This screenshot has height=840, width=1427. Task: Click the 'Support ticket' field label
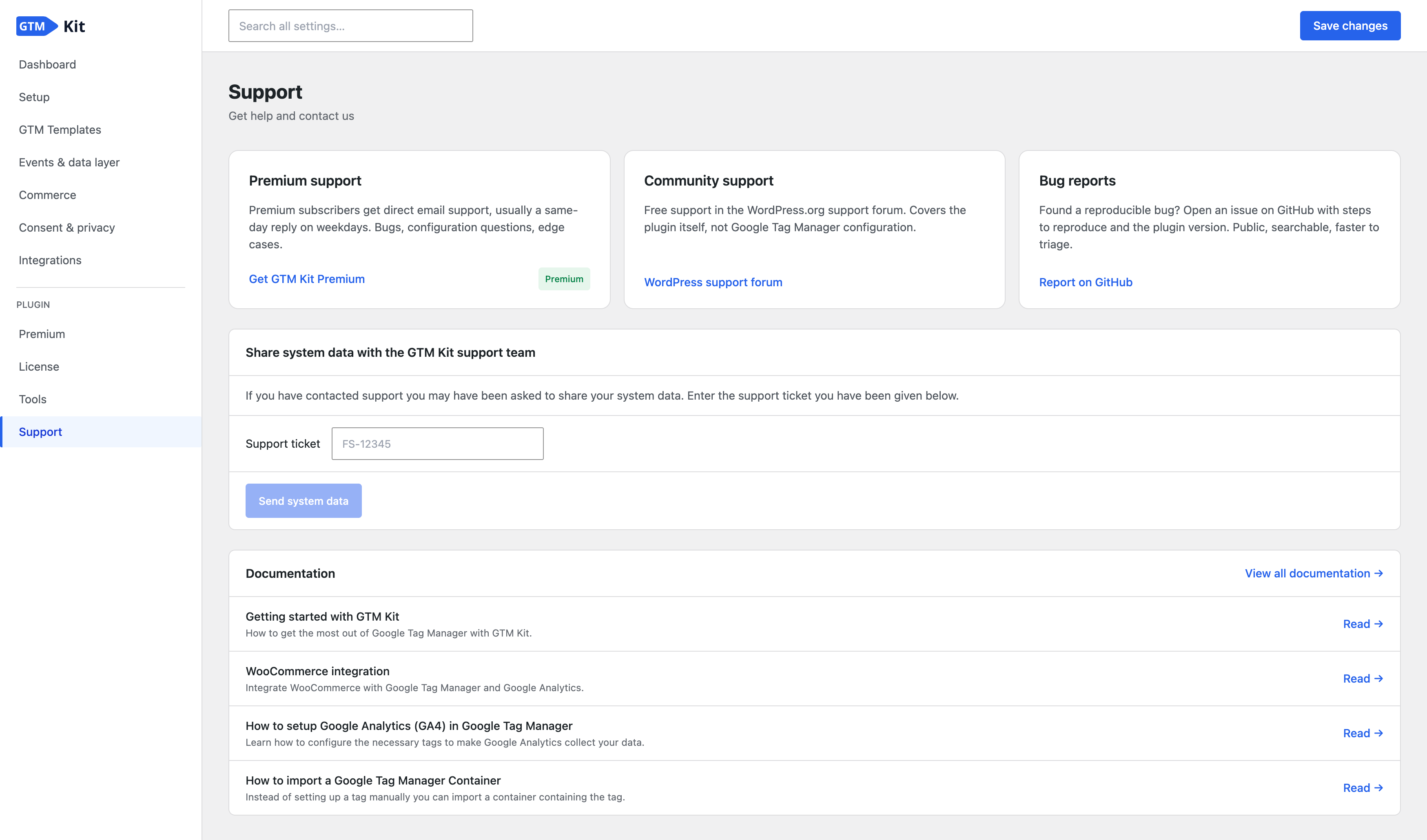pyautogui.click(x=283, y=444)
